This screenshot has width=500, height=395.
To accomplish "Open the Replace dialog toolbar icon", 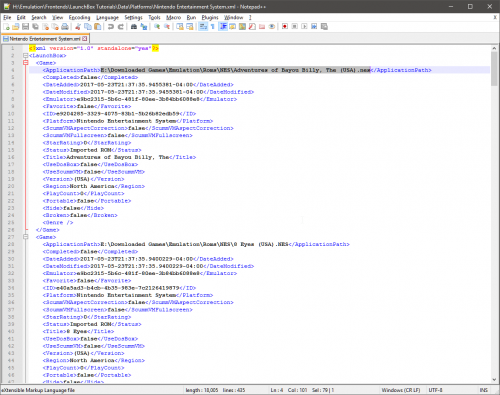I will [144, 27].
